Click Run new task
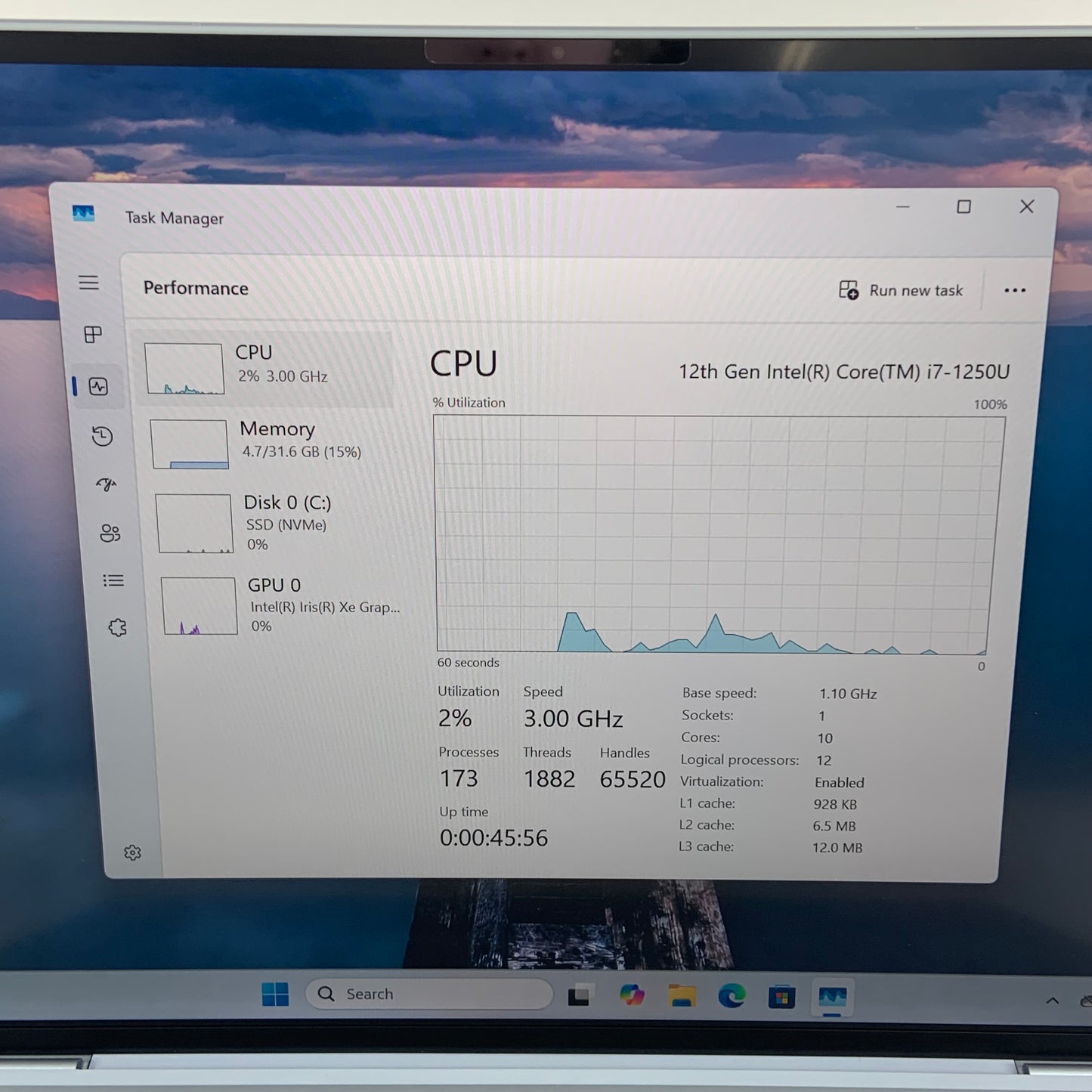Viewport: 1092px width, 1092px height. [902, 290]
